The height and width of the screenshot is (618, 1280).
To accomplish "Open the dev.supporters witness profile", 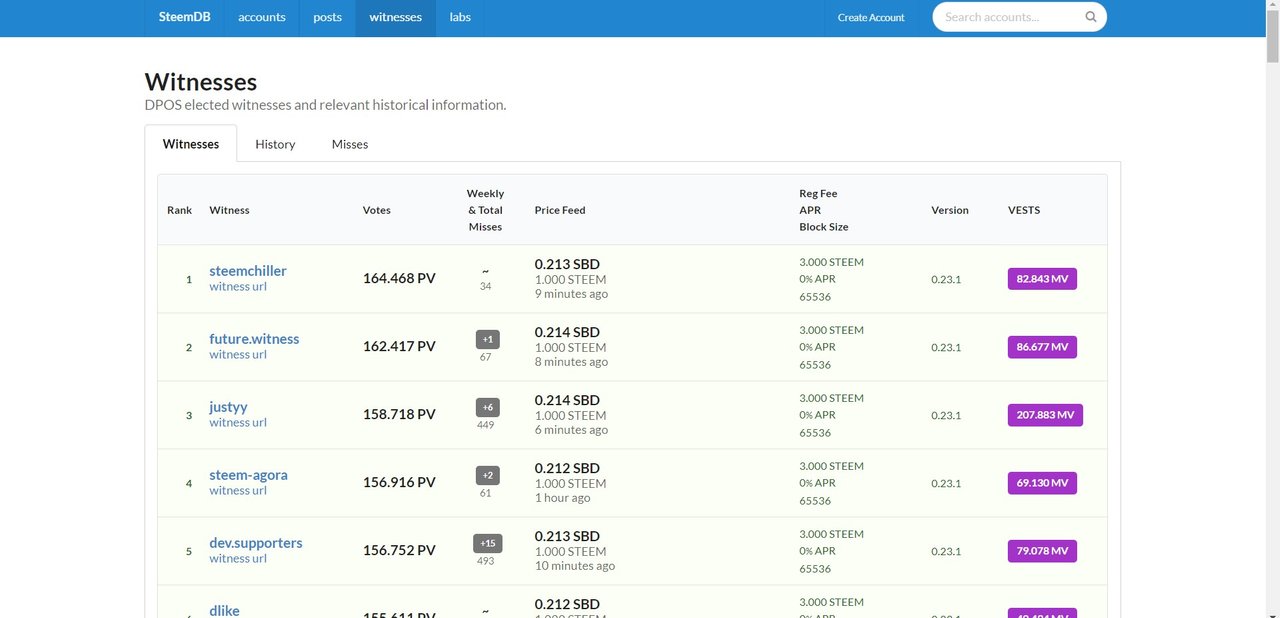I will [x=256, y=543].
